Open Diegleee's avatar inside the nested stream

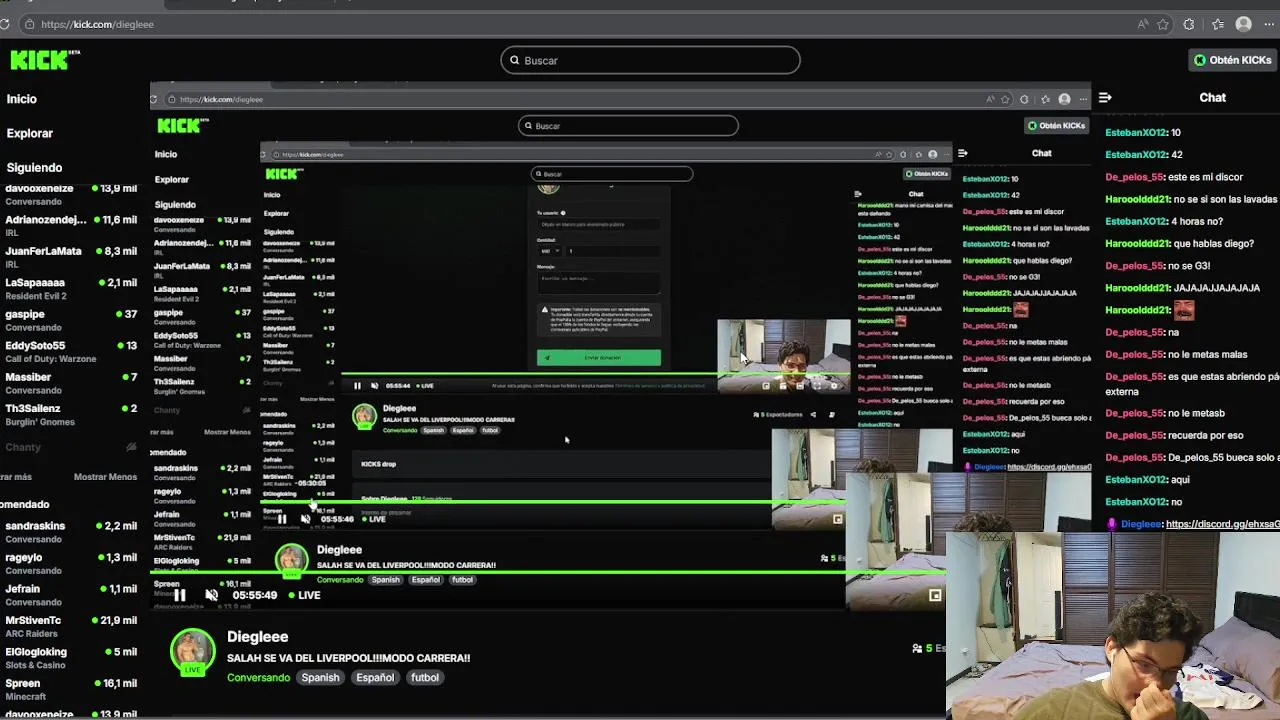point(291,561)
